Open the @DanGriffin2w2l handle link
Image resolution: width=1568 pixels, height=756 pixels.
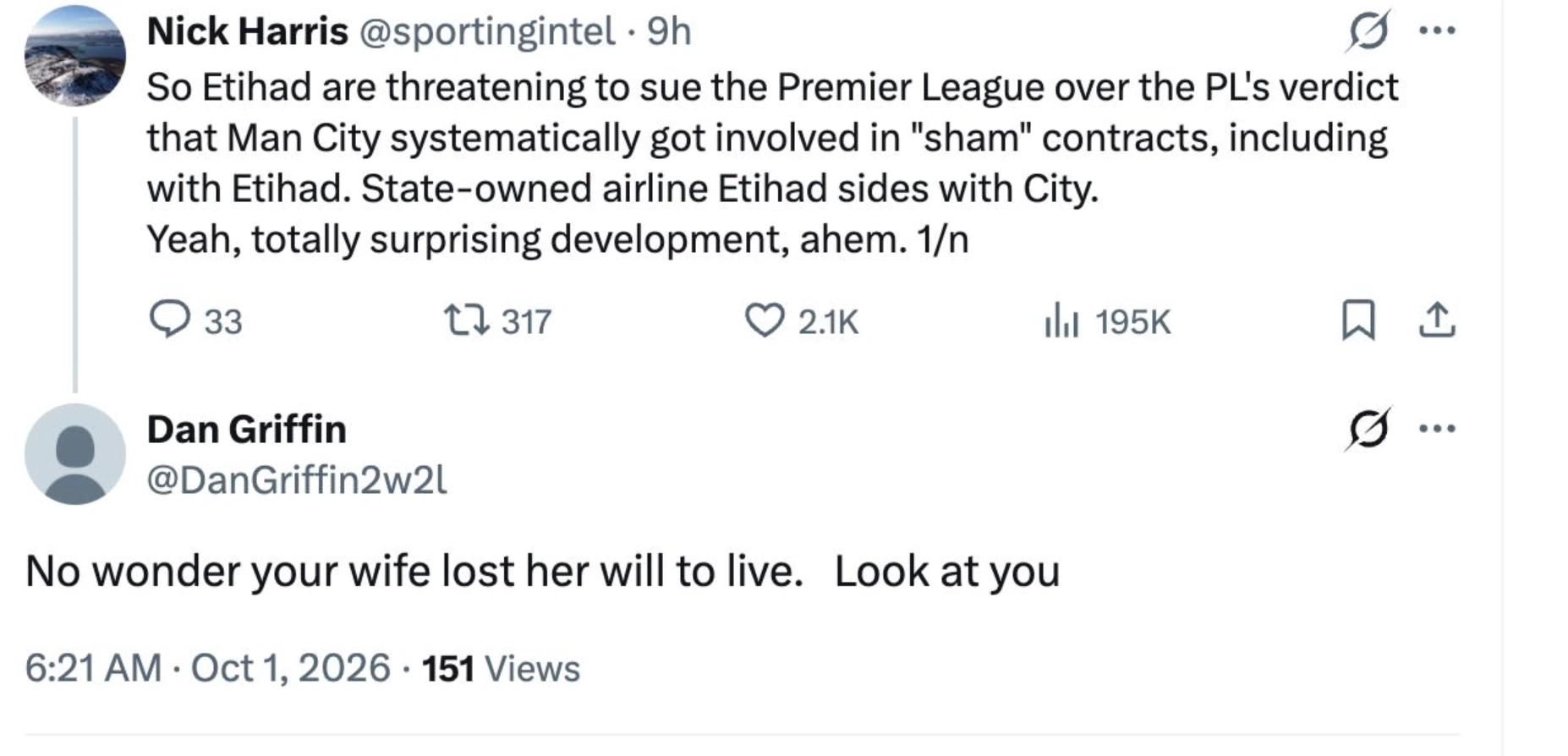[297, 479]
